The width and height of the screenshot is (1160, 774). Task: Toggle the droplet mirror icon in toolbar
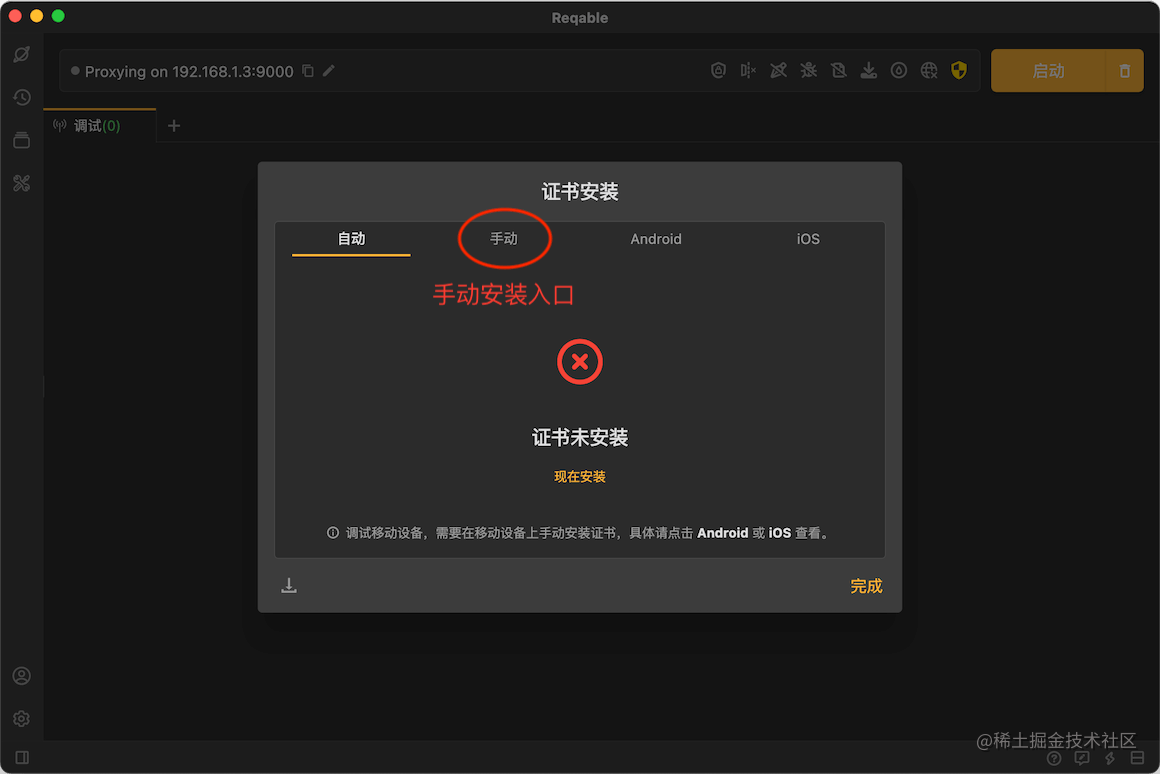click(898, 70)
